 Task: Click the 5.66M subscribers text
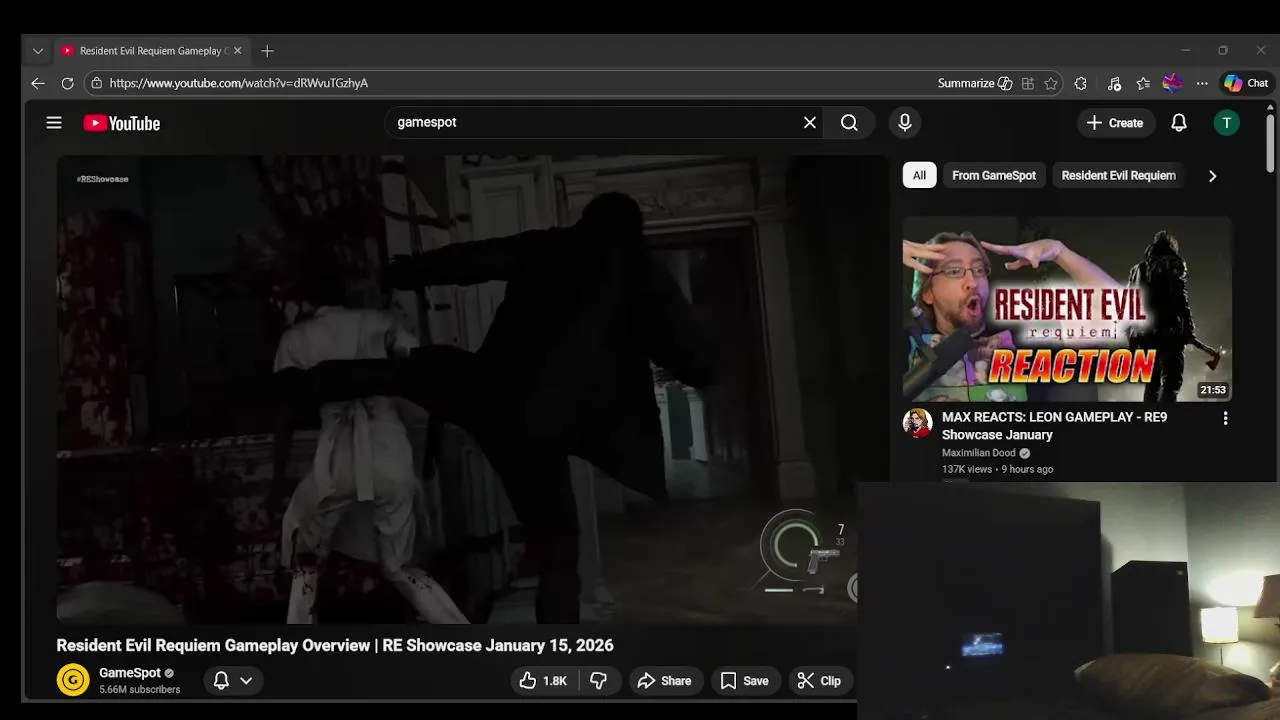click(140, 690)
